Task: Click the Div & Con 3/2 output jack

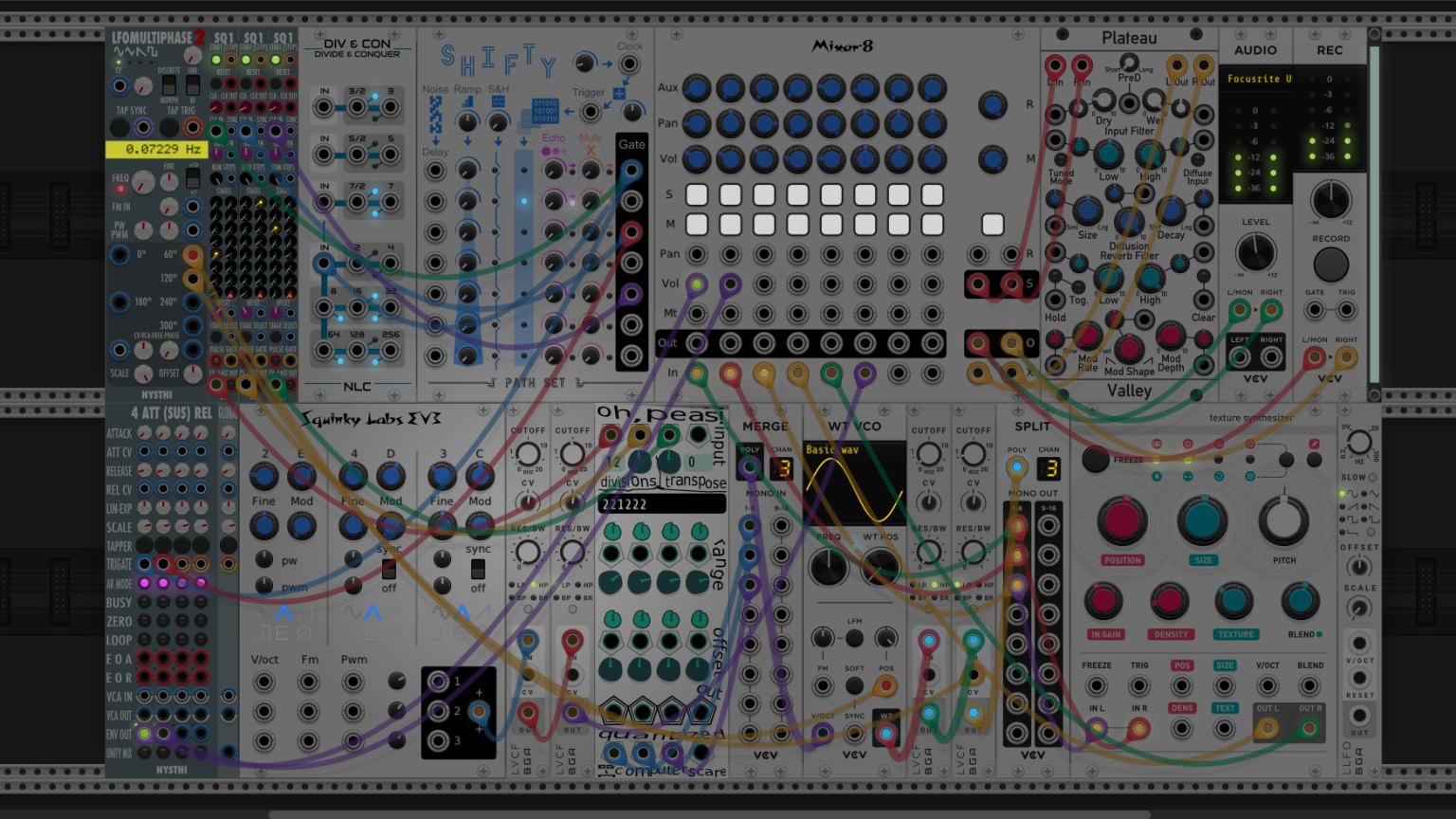Action: [357, 107]
